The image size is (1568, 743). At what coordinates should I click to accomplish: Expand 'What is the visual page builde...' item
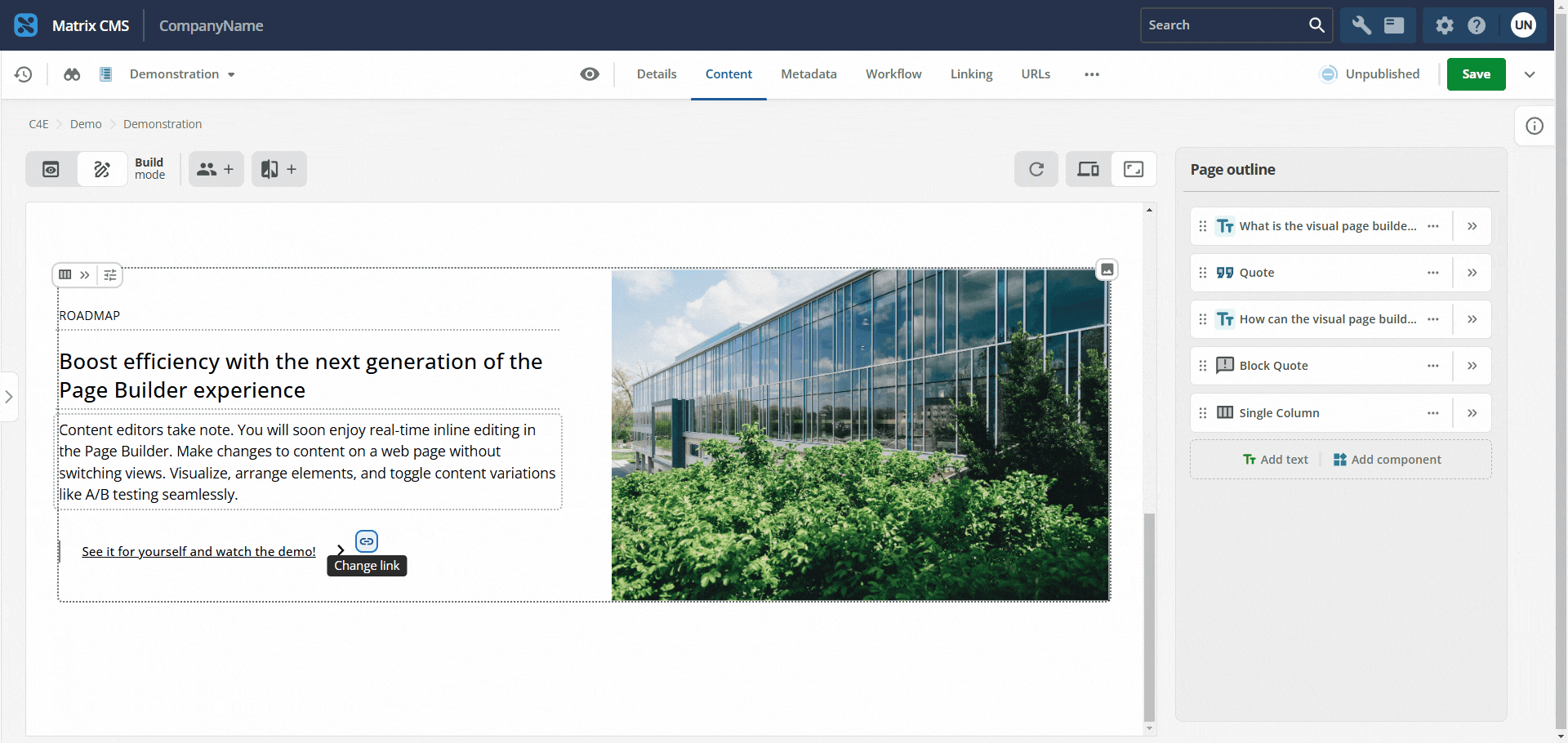1472,226
